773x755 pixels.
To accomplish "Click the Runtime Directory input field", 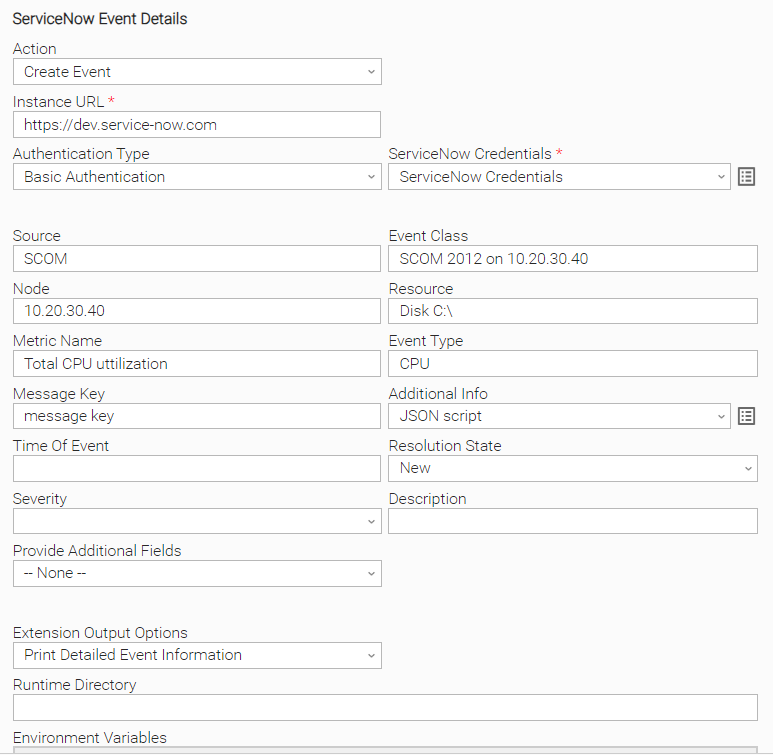I will coord(385,708).
